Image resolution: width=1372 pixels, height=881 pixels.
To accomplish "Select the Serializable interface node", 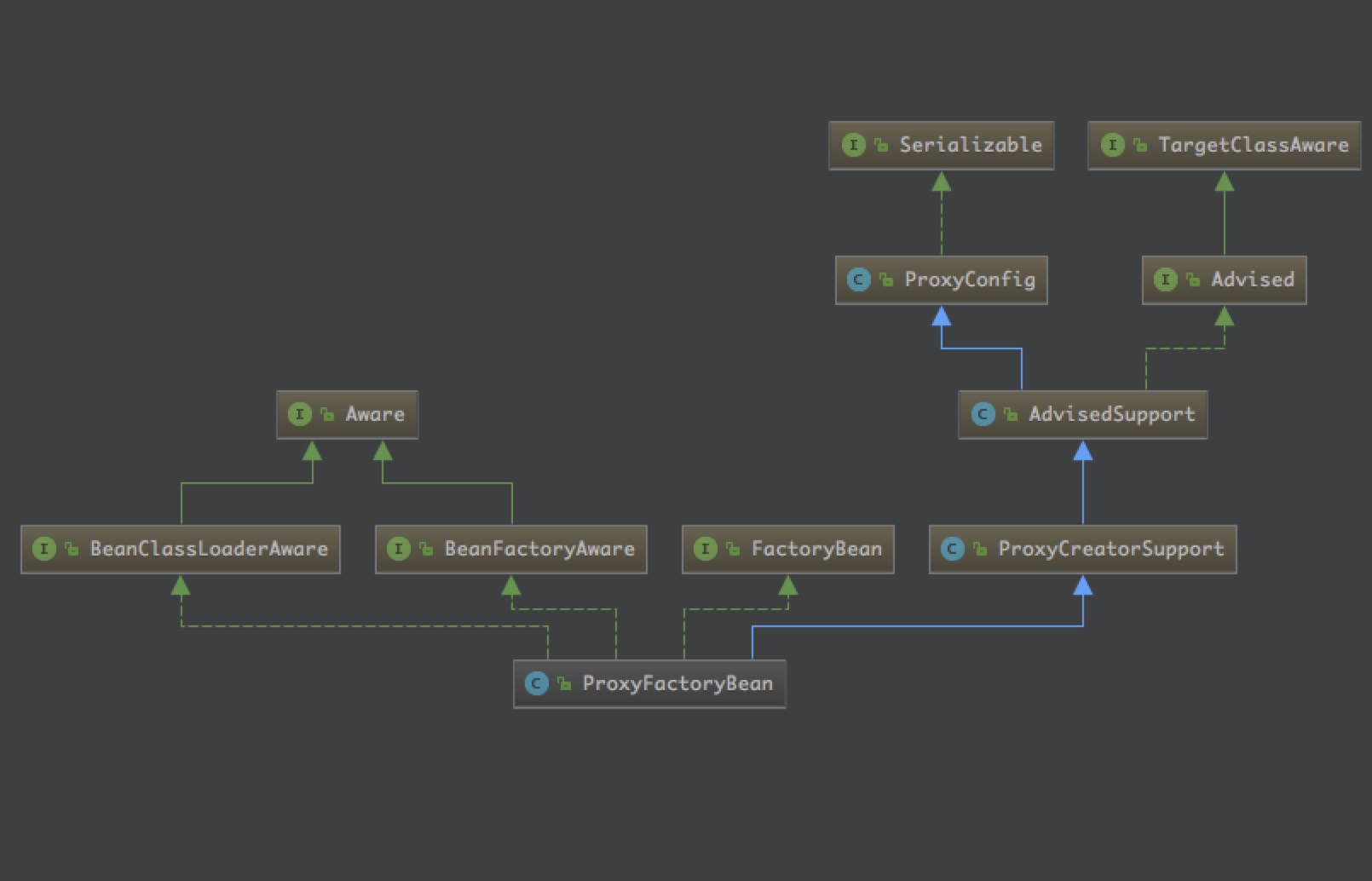I will pos(942,146).
